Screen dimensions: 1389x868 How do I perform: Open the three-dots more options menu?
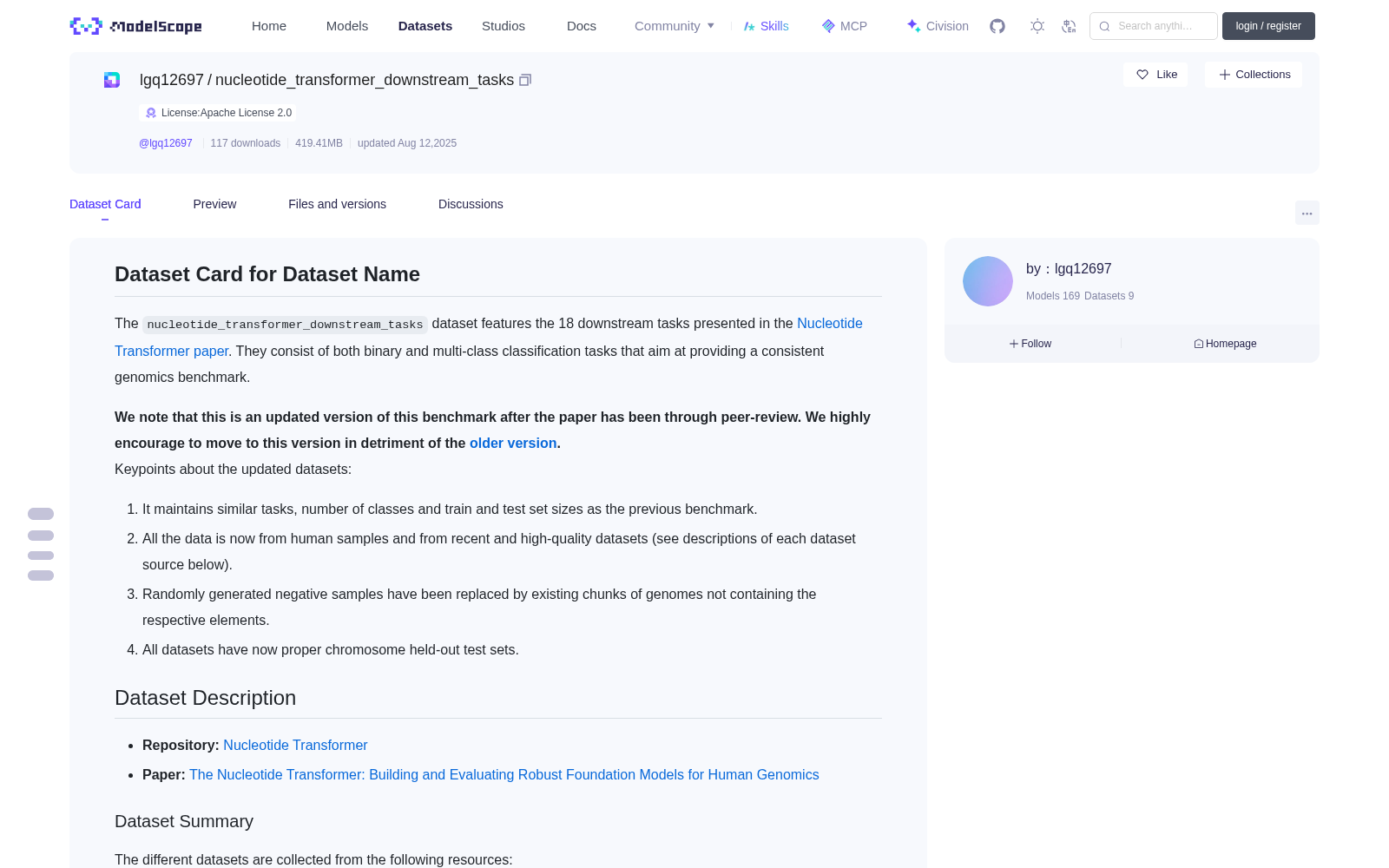1307,213
